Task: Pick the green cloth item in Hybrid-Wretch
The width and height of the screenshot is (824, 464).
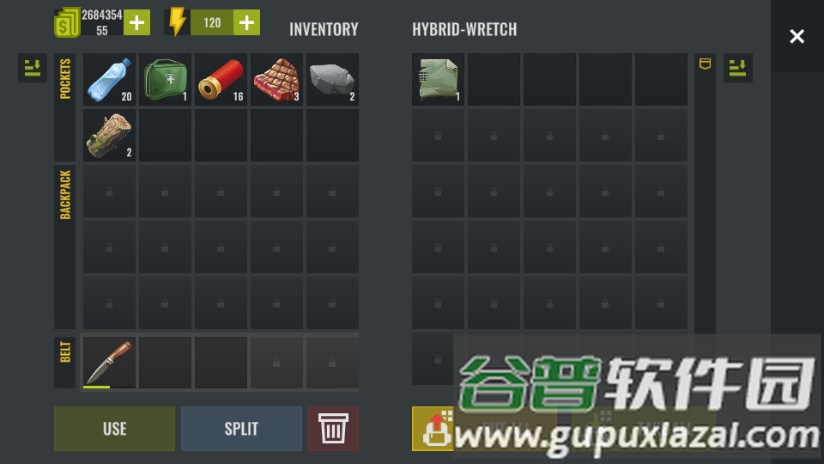Action: pos(438,79)
